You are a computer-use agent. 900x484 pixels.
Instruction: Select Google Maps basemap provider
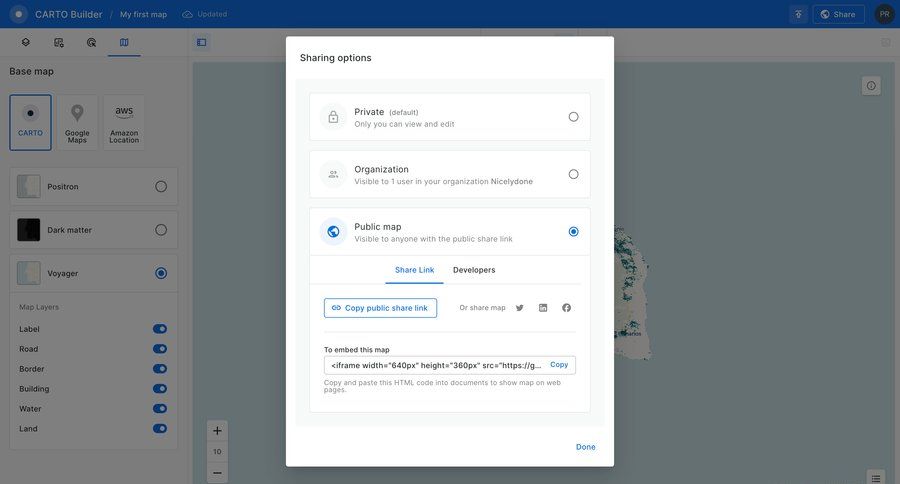(x=77, y=122)
